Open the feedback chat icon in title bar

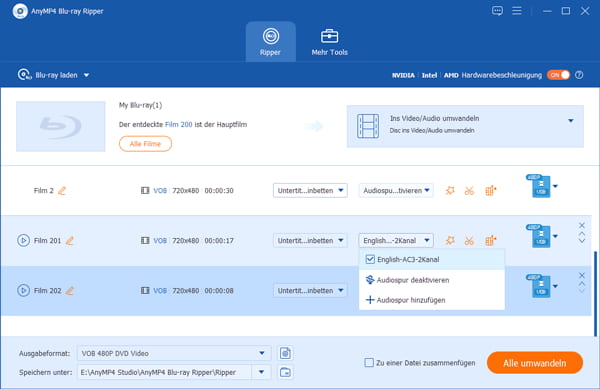pos(497,11)
